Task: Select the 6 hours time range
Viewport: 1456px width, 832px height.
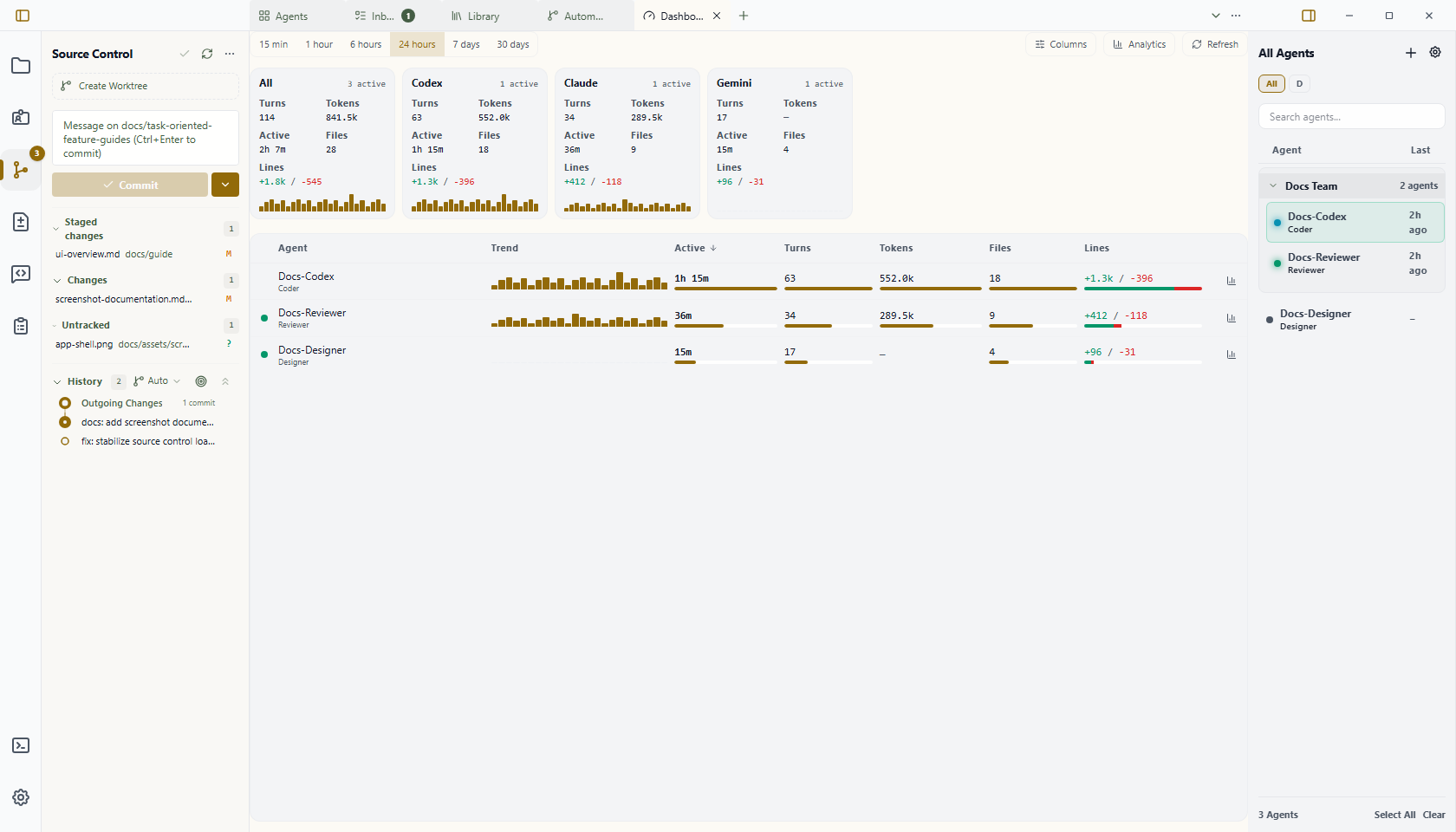Action: point(366,44)
